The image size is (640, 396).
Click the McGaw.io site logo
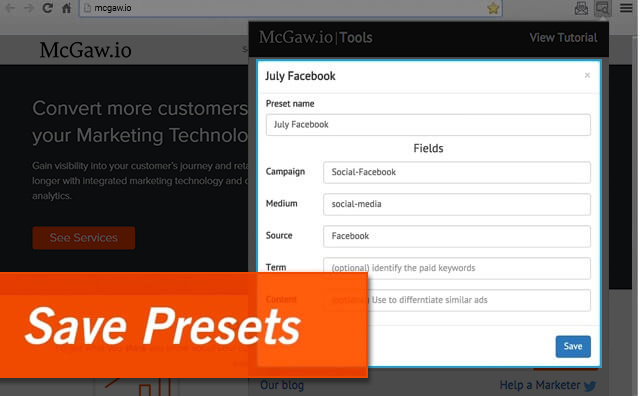click(85, 50)
